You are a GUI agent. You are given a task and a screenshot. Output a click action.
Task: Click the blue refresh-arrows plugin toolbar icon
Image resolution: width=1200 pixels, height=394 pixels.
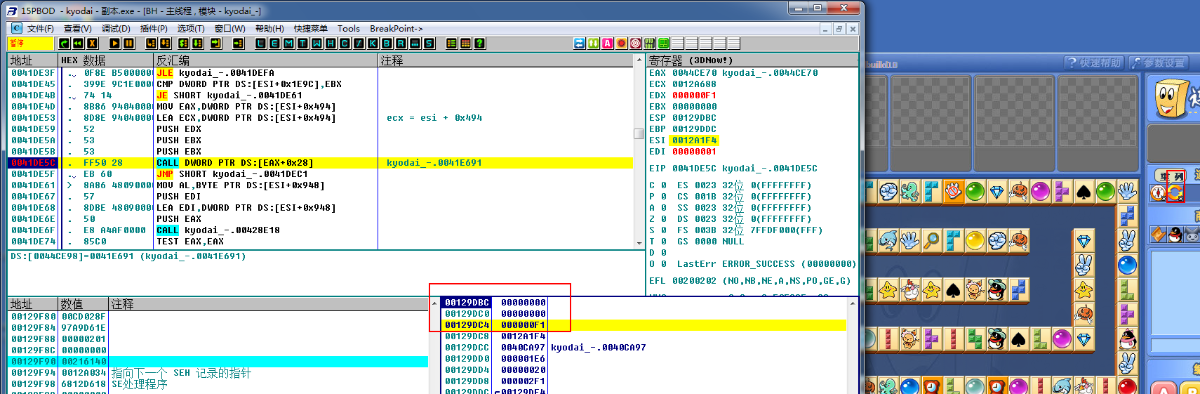579,43
